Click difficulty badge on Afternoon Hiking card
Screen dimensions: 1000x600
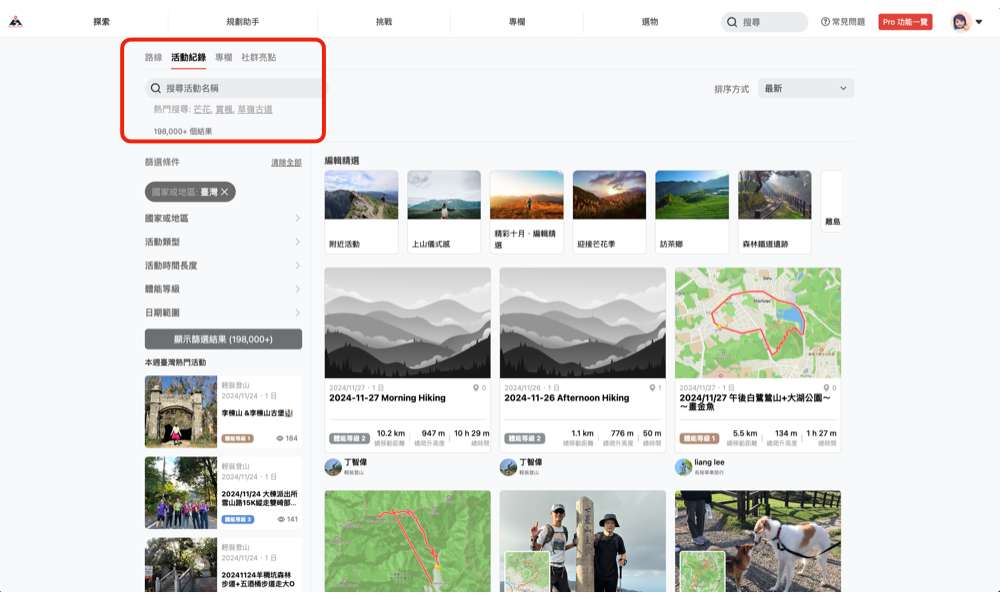524,439
